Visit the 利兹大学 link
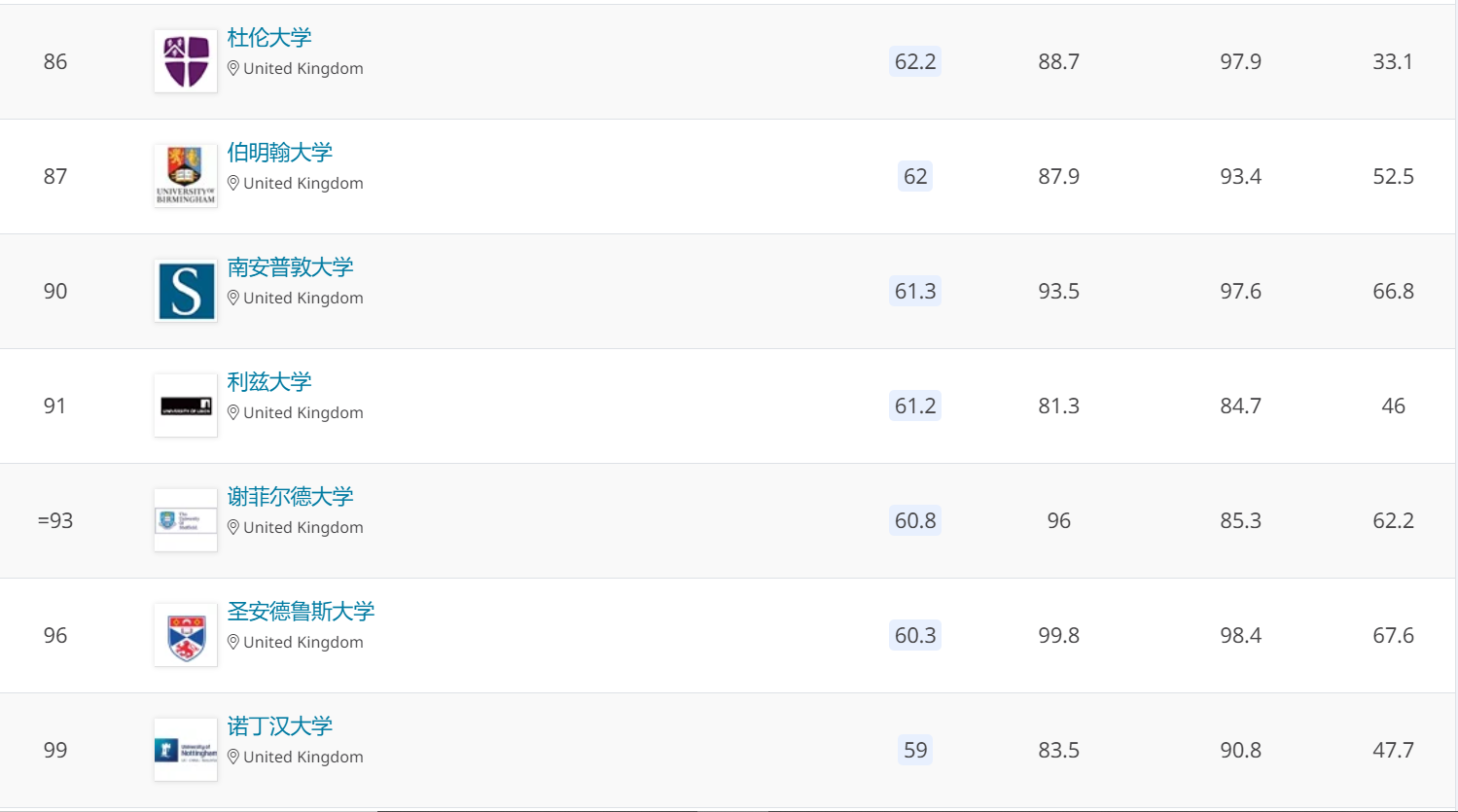Image resolution: width=1458 pixels, height=812 pixels. pos(269,382)
